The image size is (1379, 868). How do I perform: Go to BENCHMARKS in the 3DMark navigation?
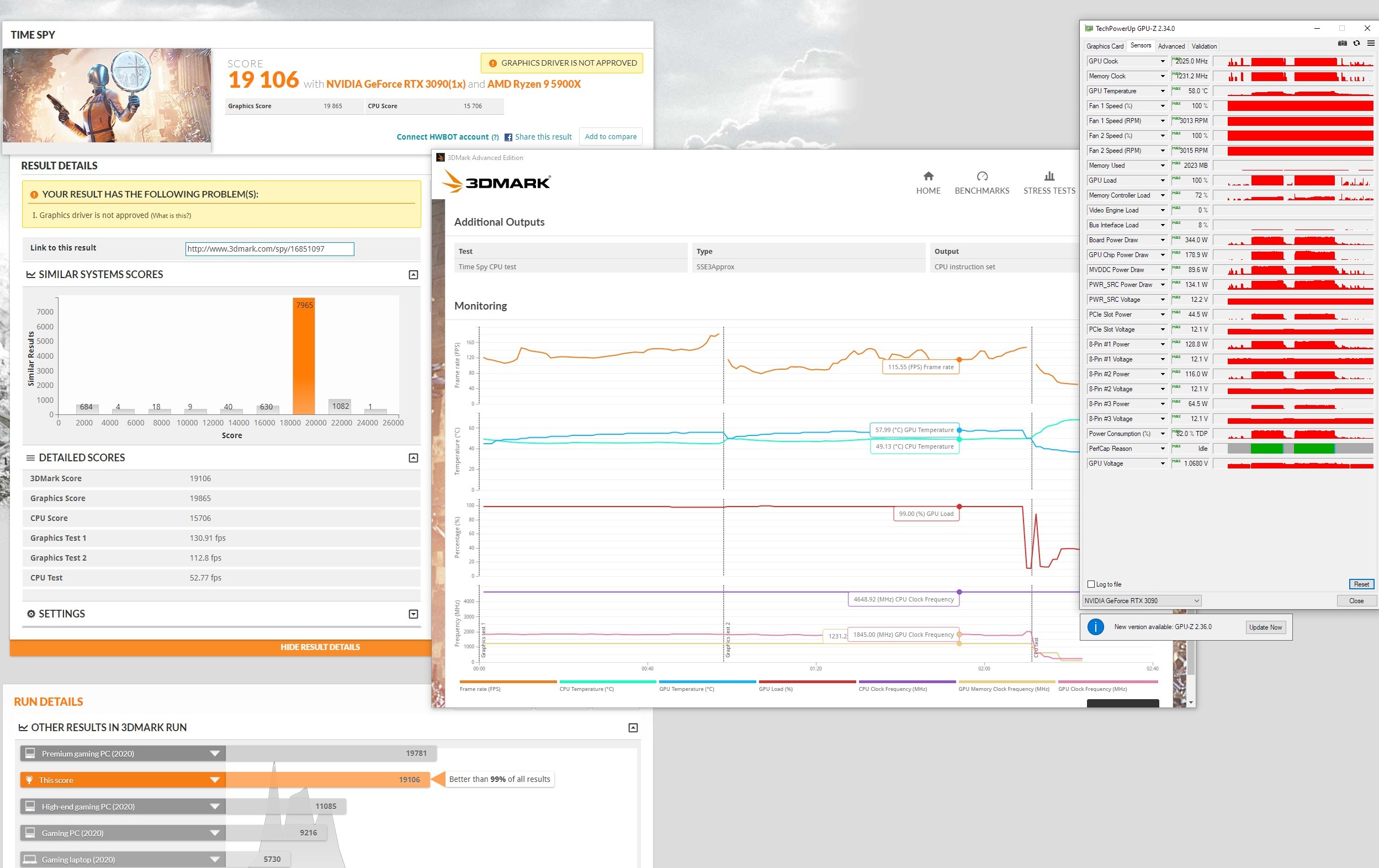(x=982, y=191)
